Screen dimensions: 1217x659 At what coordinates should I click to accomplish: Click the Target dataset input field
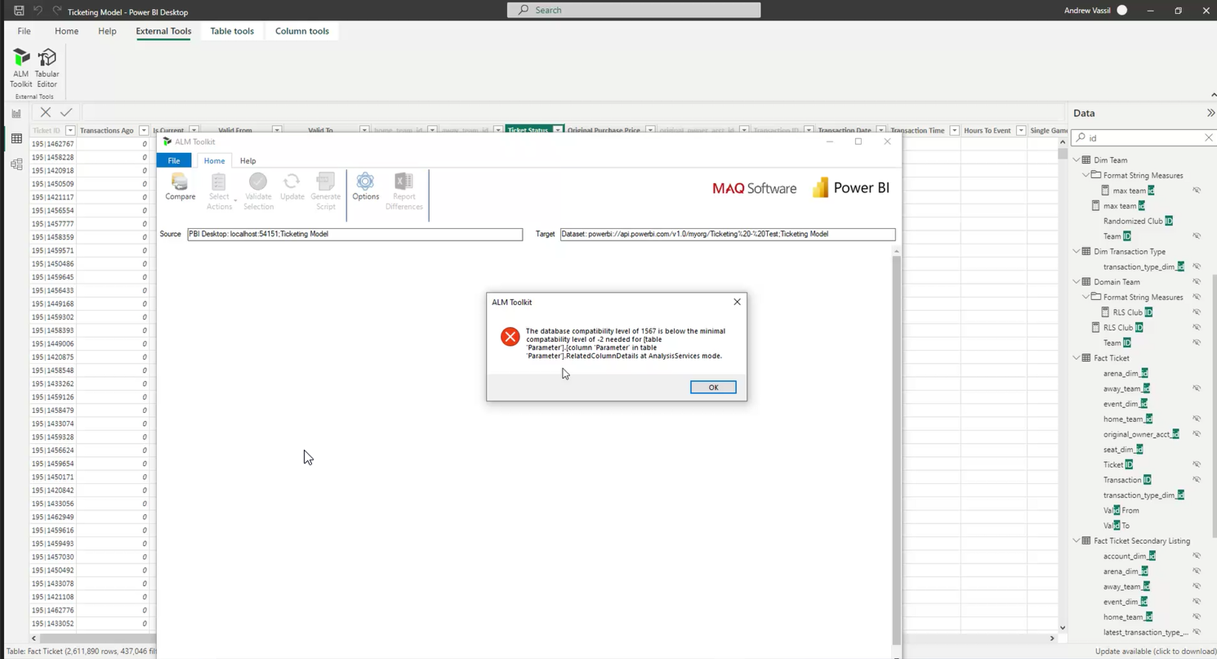point(728,234)
